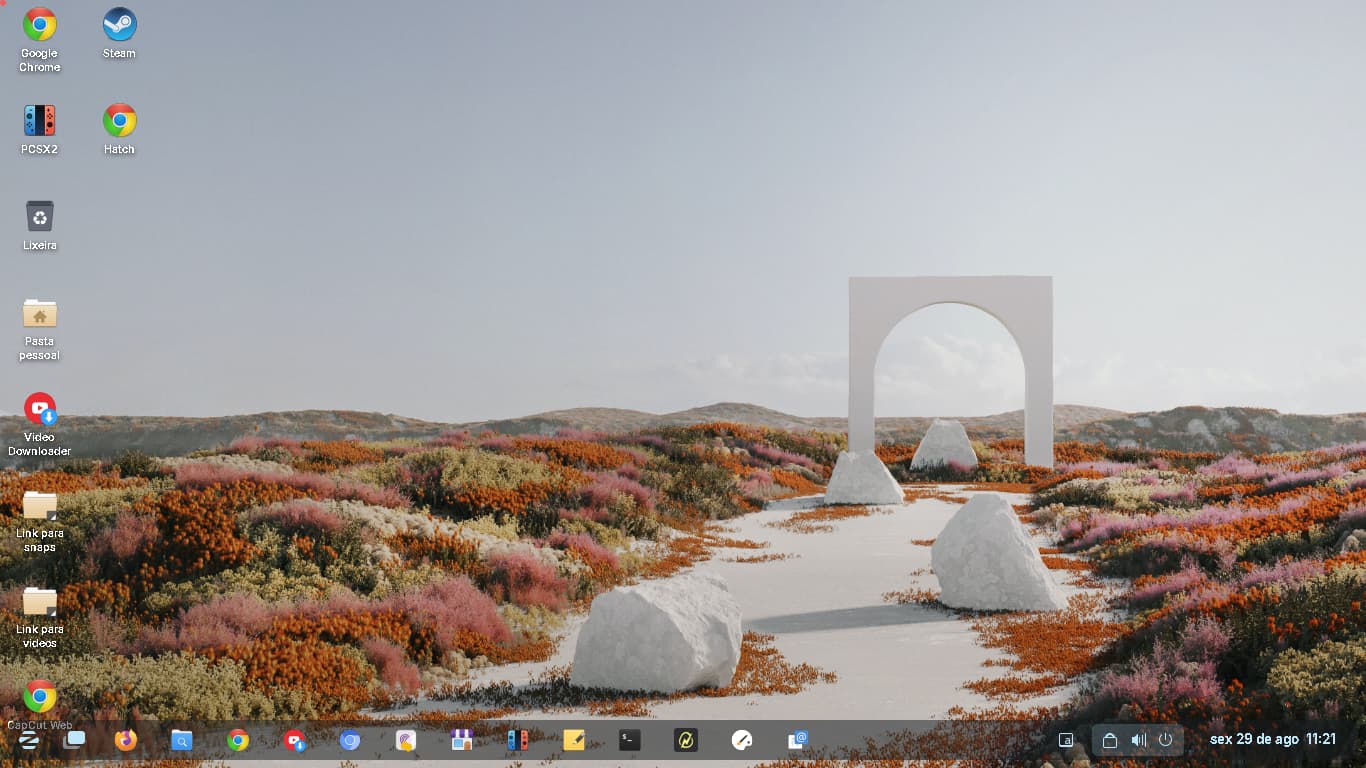Click the Google Chrome desktop shortcut
This screenshot has width=1366, height=768.
[x=40, y=25]
